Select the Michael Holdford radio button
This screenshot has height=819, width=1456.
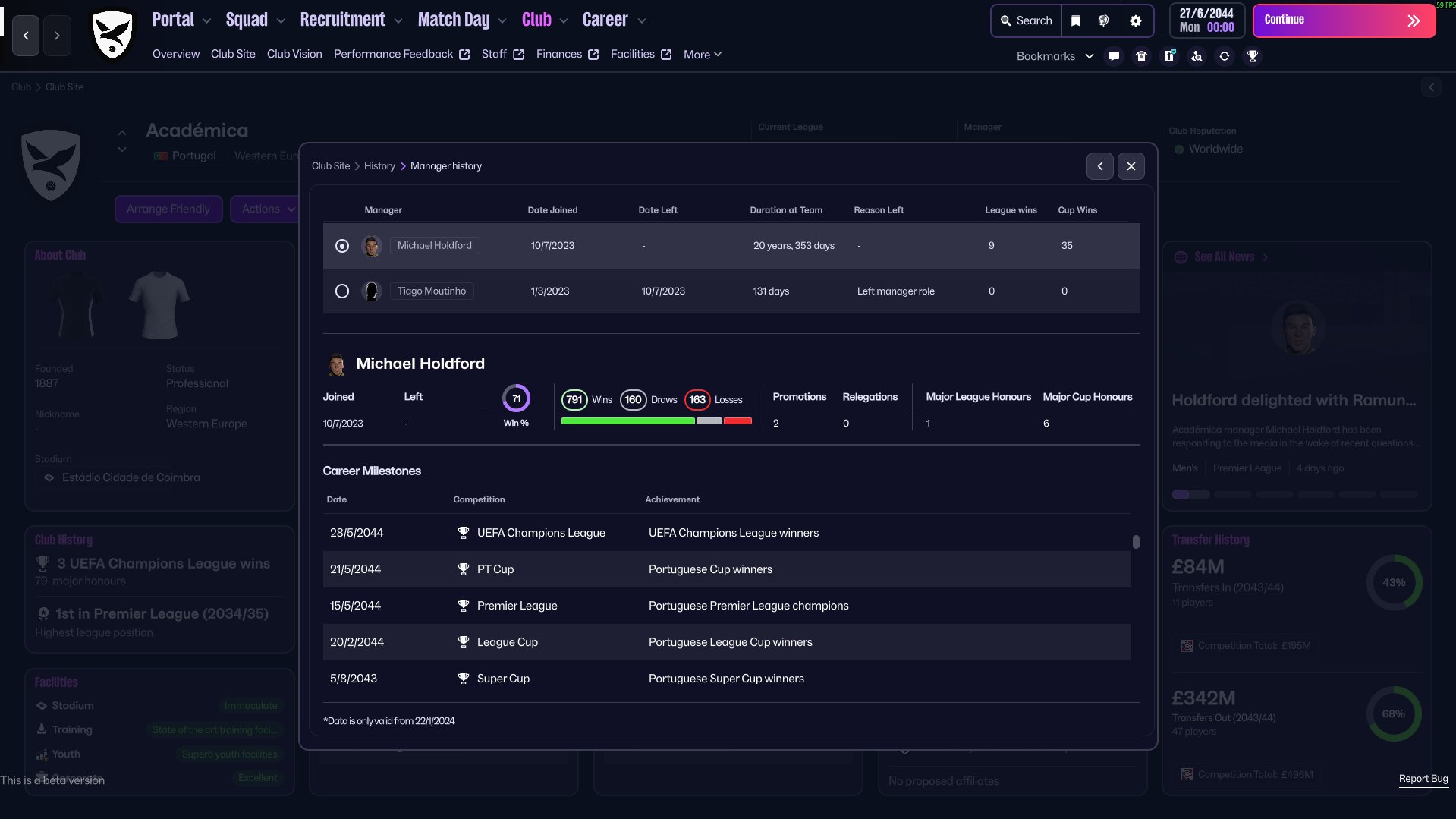click(342, 246)
